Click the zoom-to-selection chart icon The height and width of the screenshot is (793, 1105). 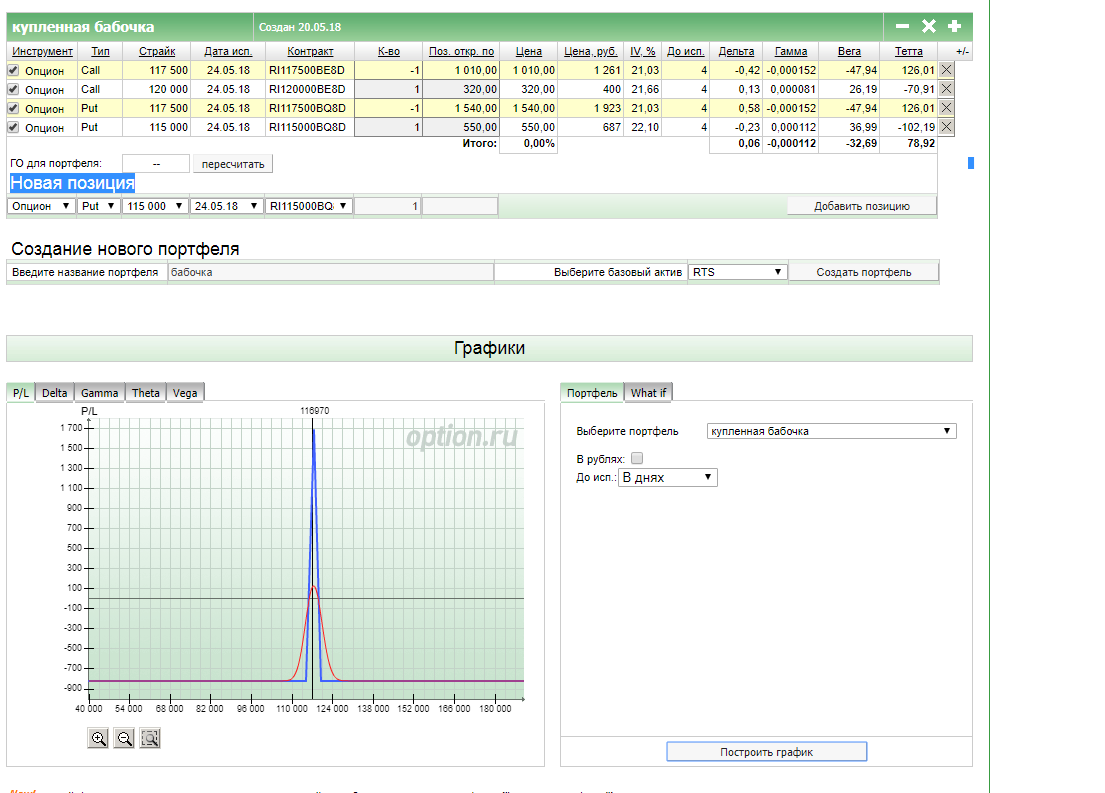tap(150, 738)
